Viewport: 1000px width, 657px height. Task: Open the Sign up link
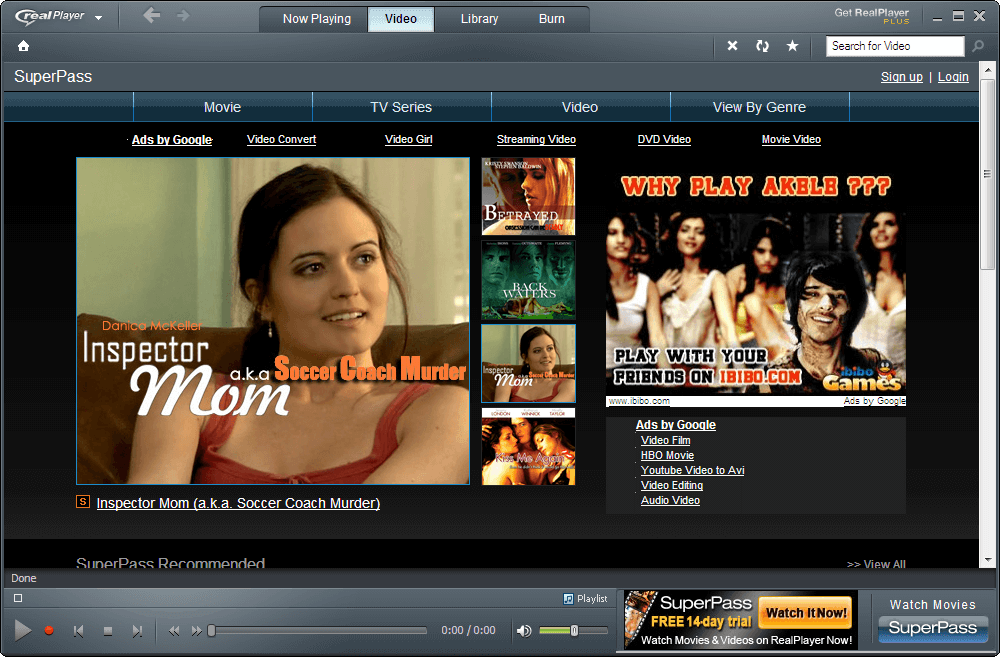pos(901,77)
